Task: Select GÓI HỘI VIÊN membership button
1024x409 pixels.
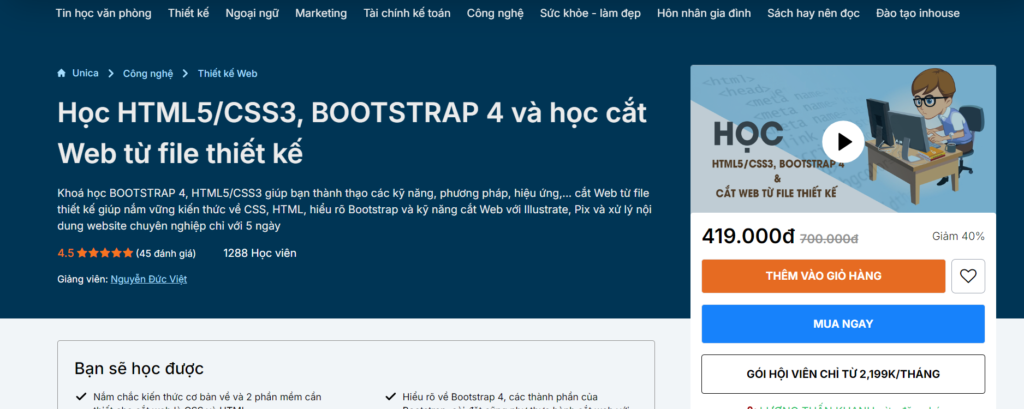Action: tap(843, 374)
